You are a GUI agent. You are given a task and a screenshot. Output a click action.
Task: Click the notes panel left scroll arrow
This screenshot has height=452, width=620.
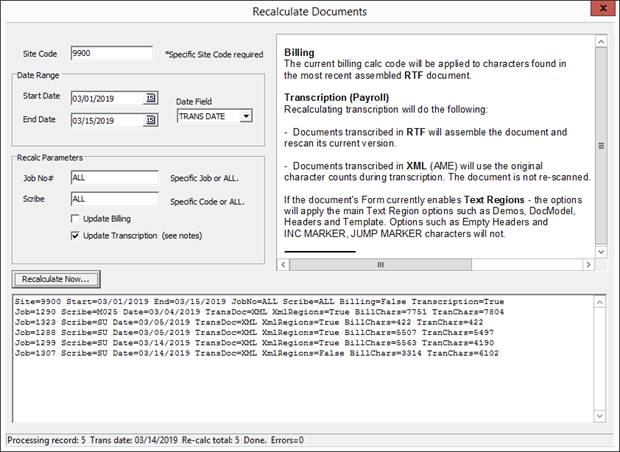[283, 265]
